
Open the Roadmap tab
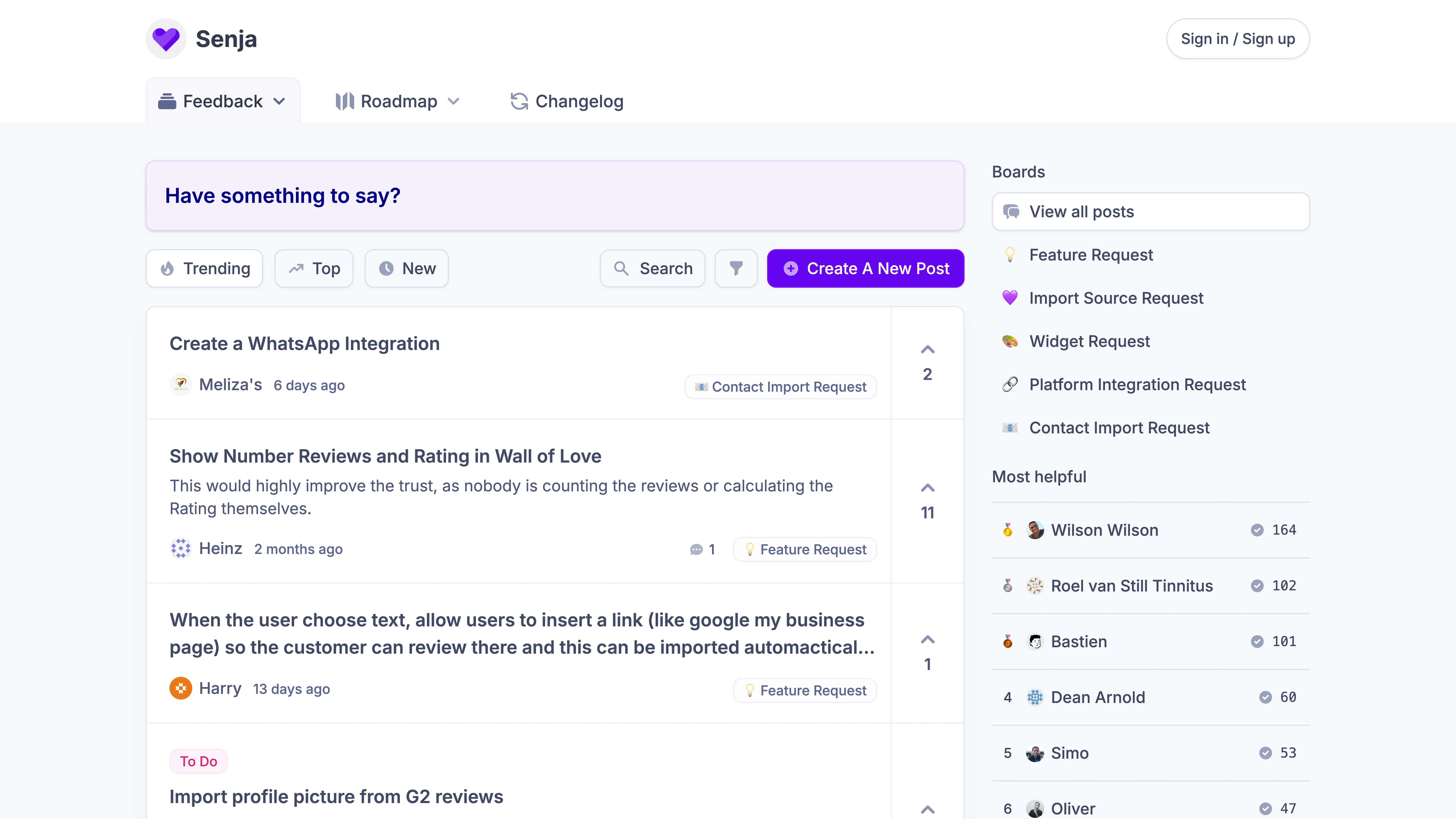coord(397,102)
